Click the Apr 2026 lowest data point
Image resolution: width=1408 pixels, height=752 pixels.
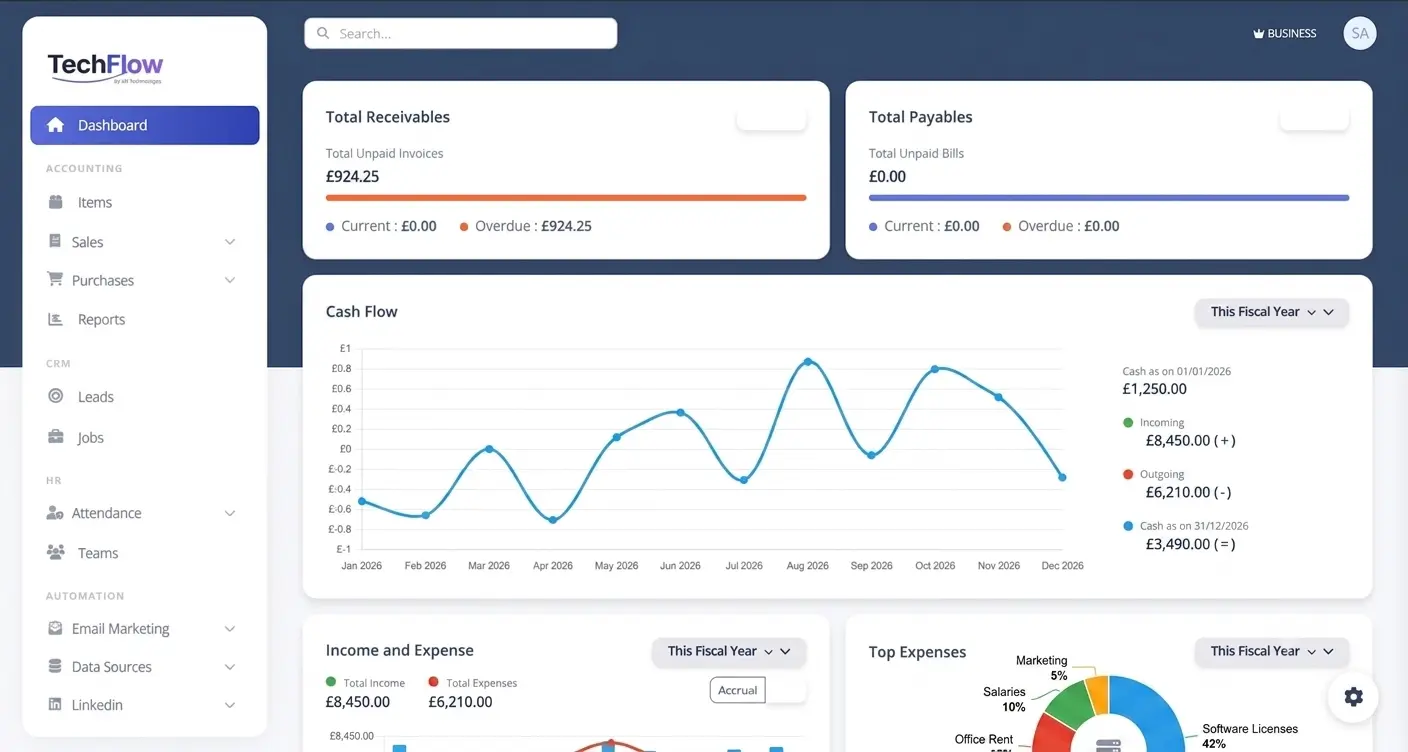point(553,520)
